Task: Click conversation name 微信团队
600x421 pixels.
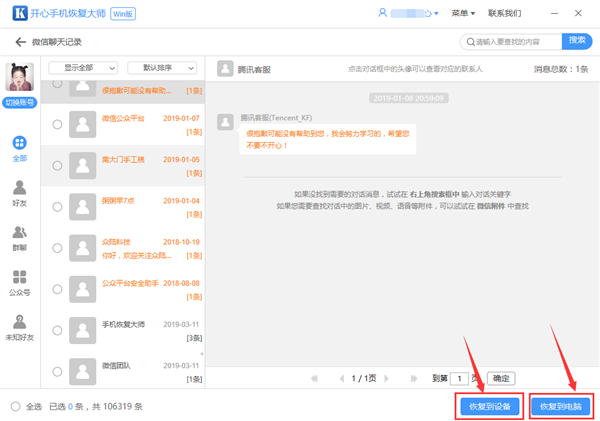Action: click(x=116, y=366)
